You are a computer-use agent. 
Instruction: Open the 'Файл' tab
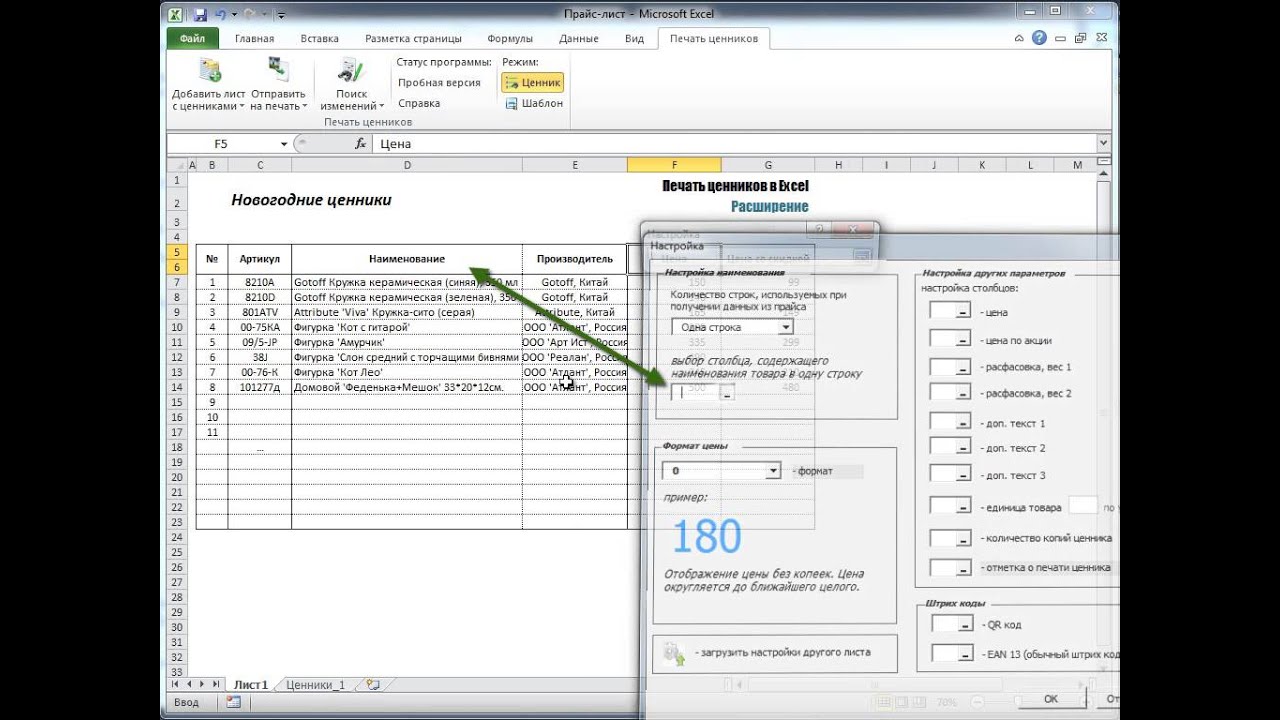(x=193, y=39)
